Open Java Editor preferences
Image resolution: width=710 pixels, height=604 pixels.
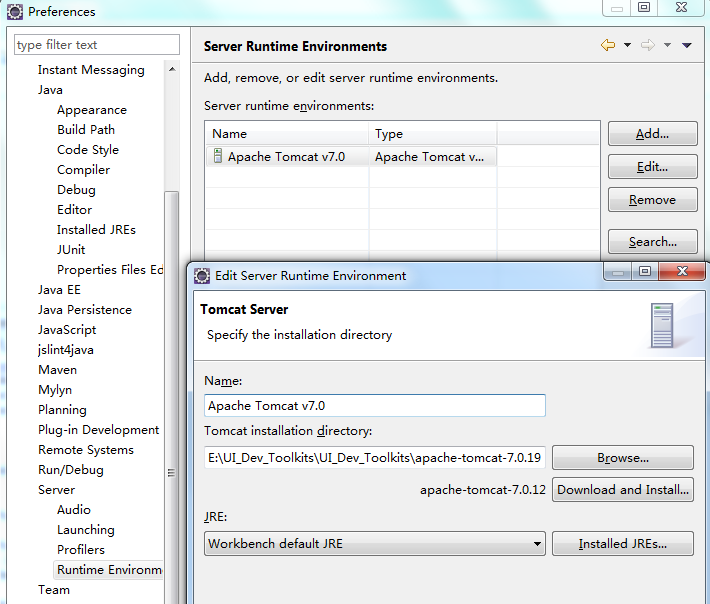click(74, 210)
